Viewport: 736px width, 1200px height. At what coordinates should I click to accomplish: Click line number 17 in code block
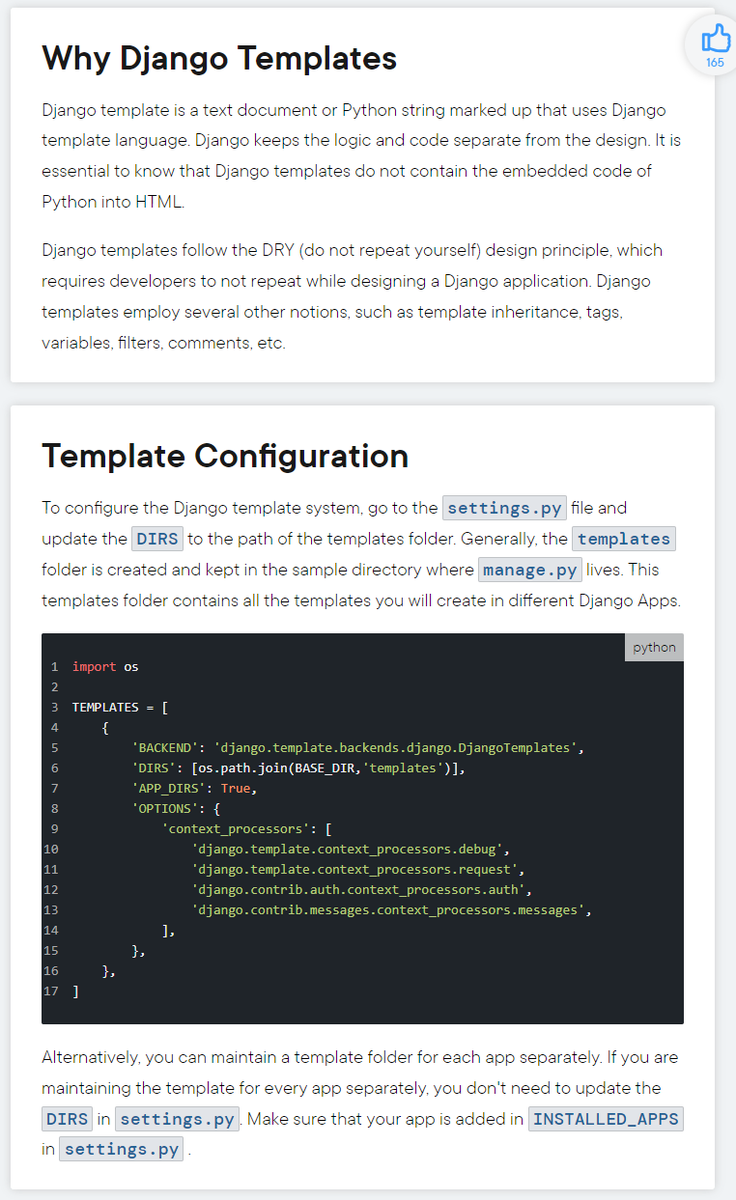[51, 991]
